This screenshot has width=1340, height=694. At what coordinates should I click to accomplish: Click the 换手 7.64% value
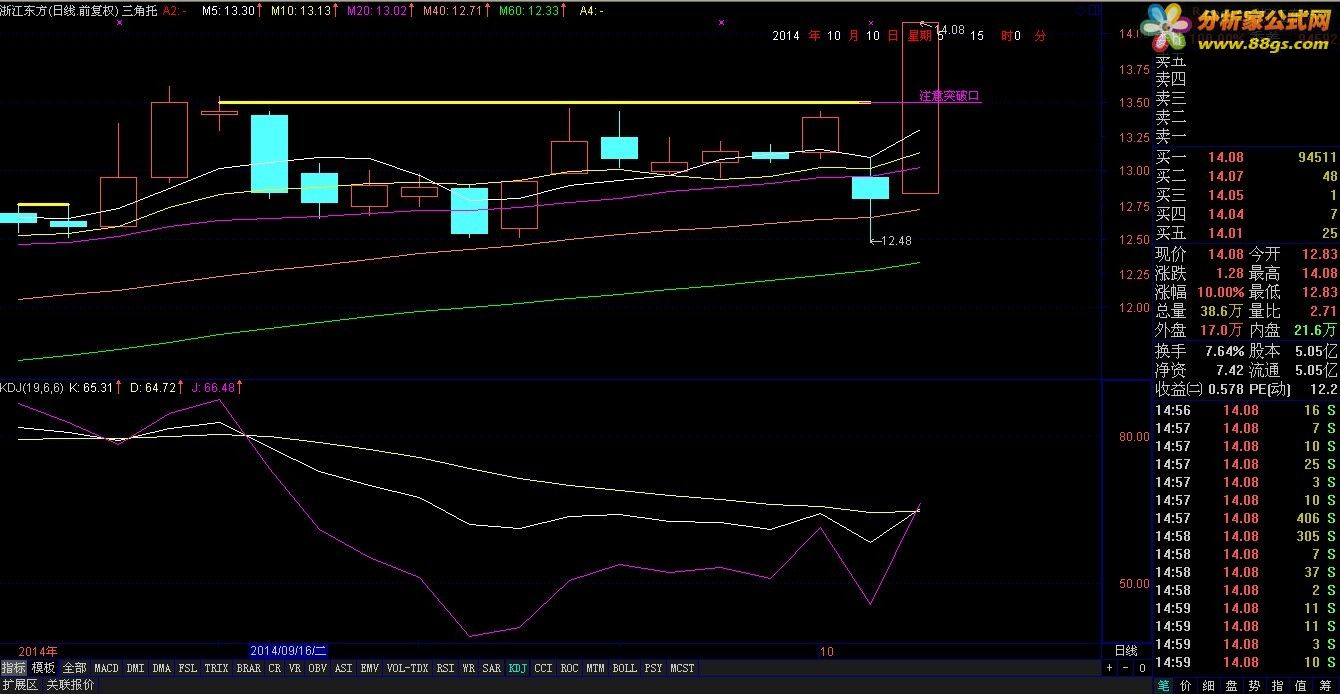pos(1223,351)
